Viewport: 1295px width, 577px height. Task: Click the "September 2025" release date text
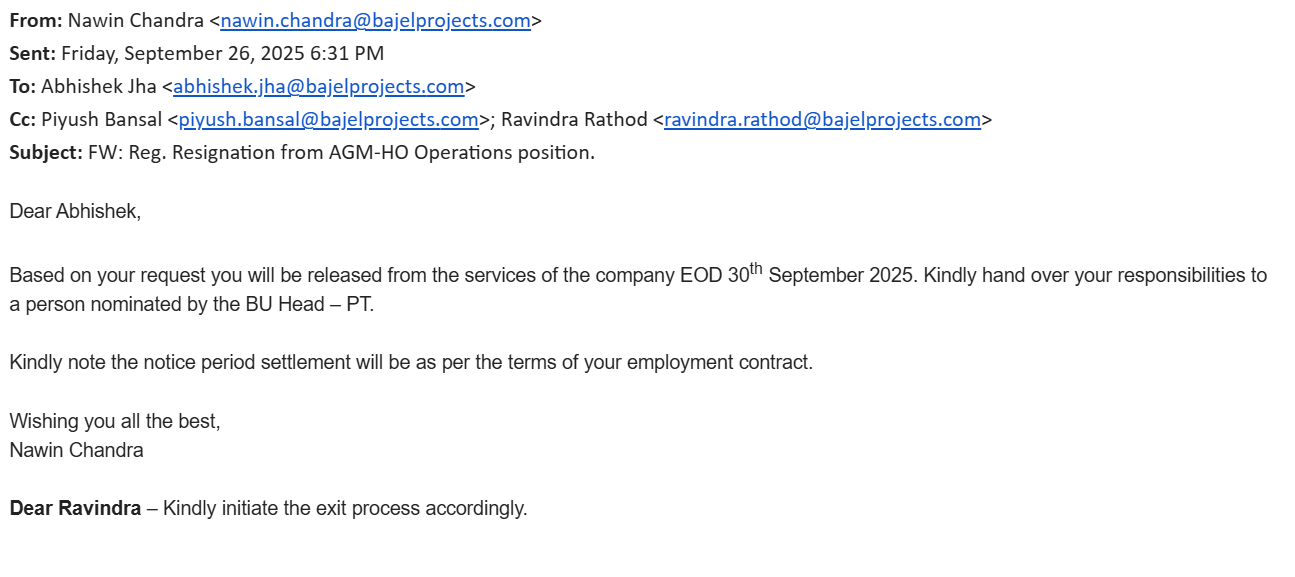click(x=840, y=275)
